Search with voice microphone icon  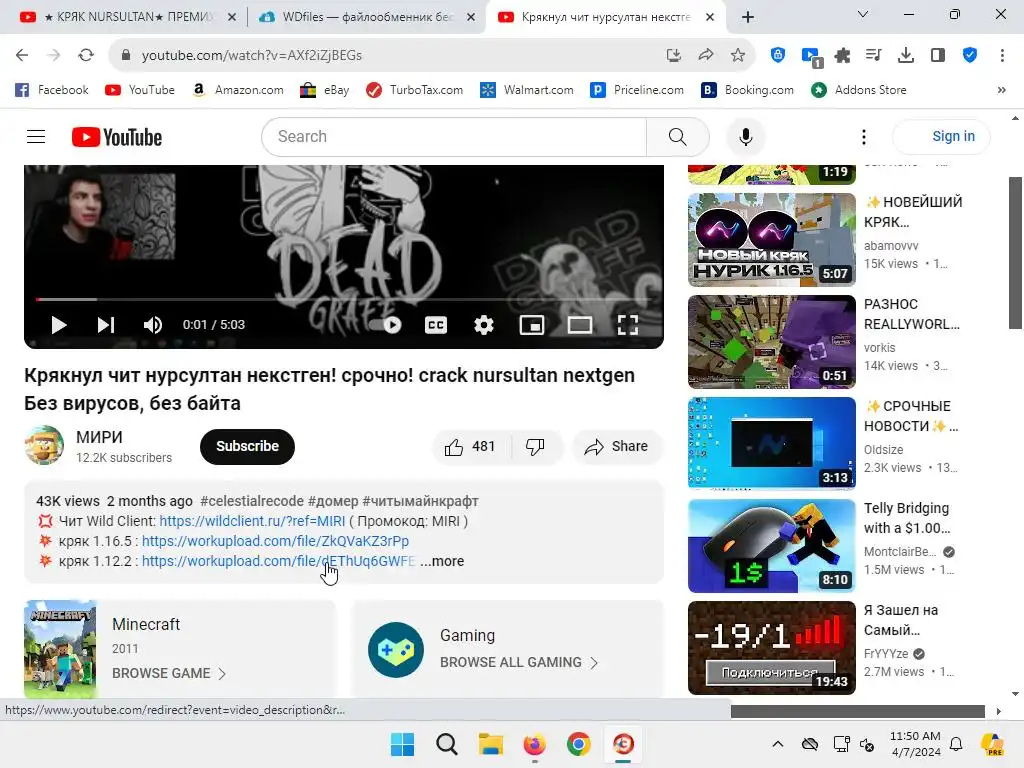746,136
